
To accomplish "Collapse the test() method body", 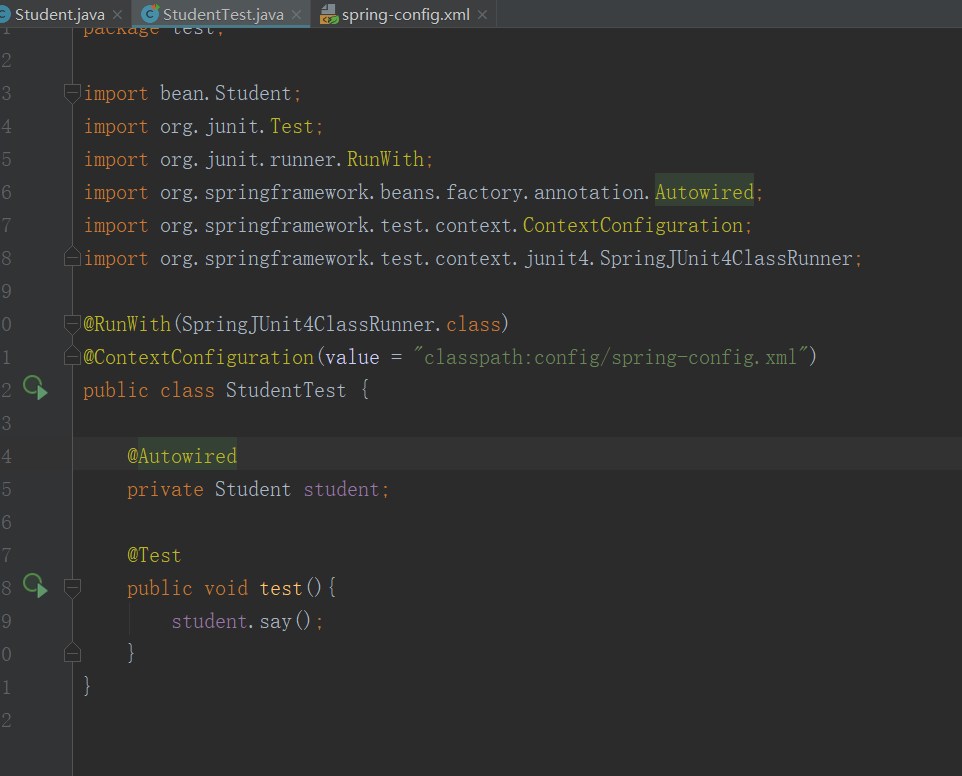I will coord(72,588).
